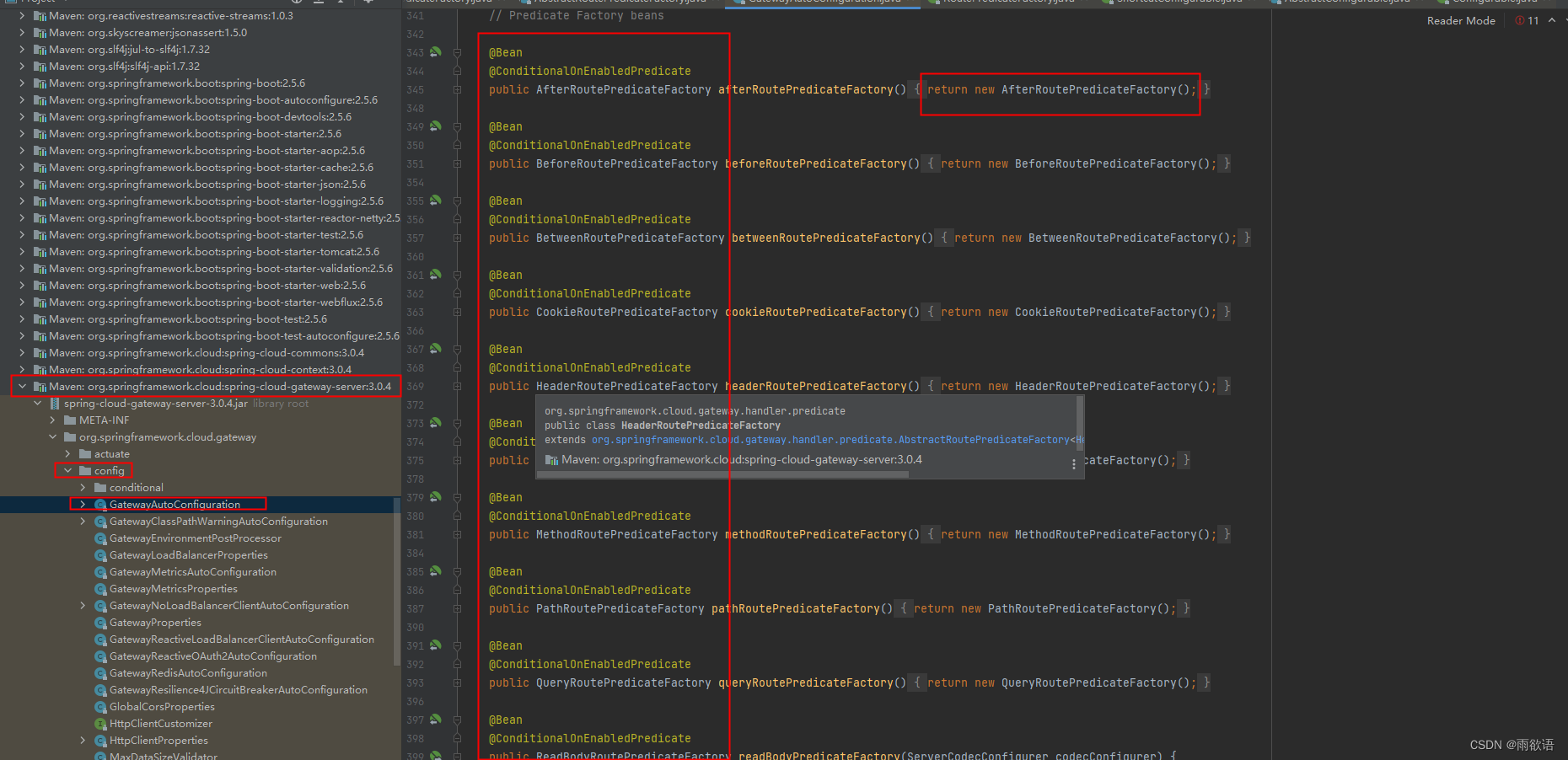Image resolution: width=1568 pixels, height=760 pixels.
Task: Collapse the org.springframework.cloud.gateway package arrow
Action: pyautogui.click(x=52, y=437)
